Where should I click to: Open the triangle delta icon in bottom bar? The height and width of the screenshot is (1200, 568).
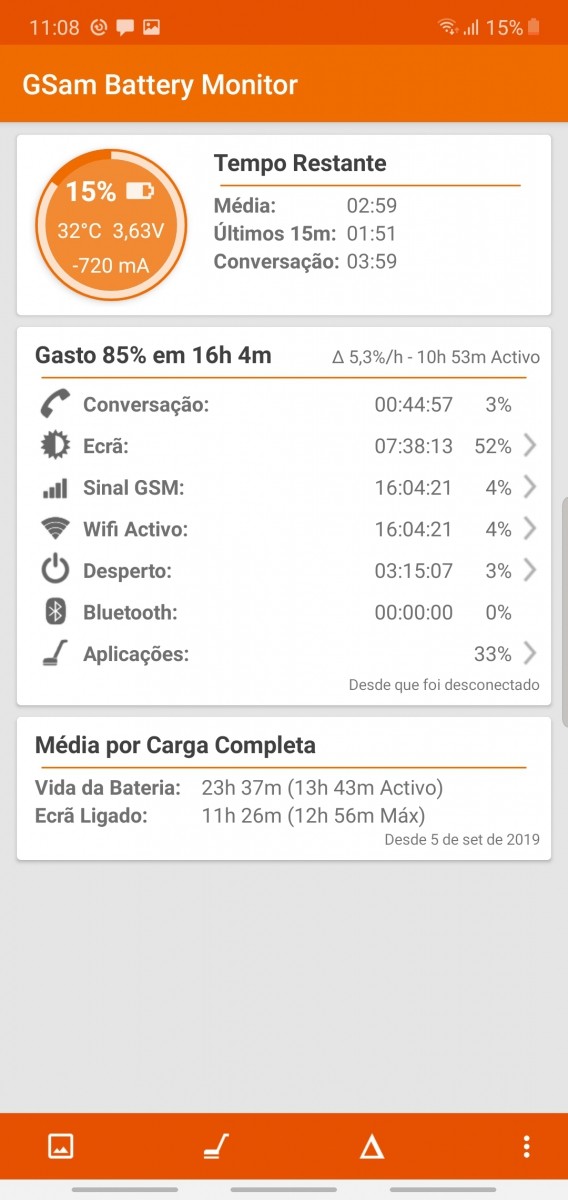(372, 1147)
